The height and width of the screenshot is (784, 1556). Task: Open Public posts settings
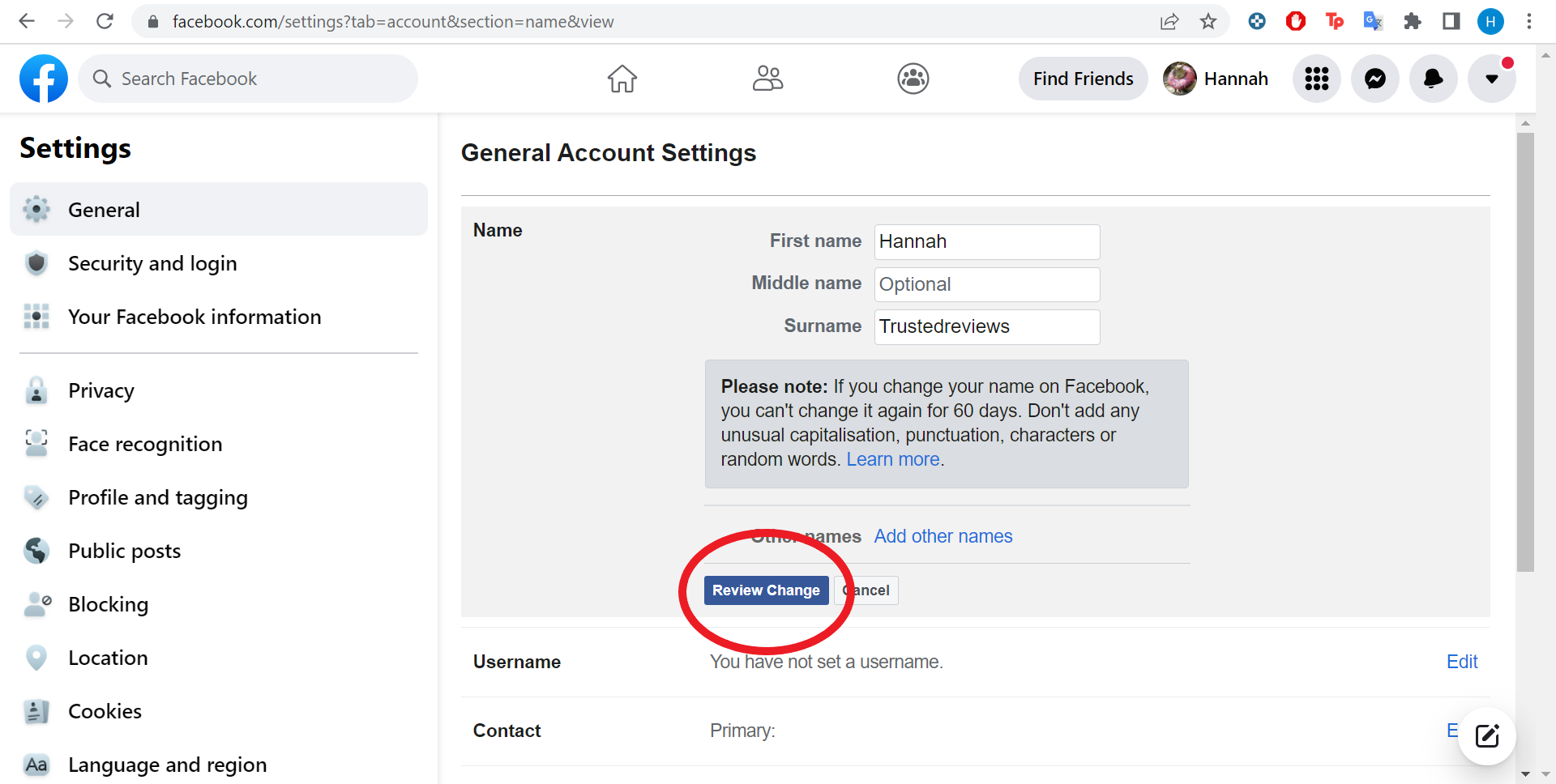(x=219, y=551)
